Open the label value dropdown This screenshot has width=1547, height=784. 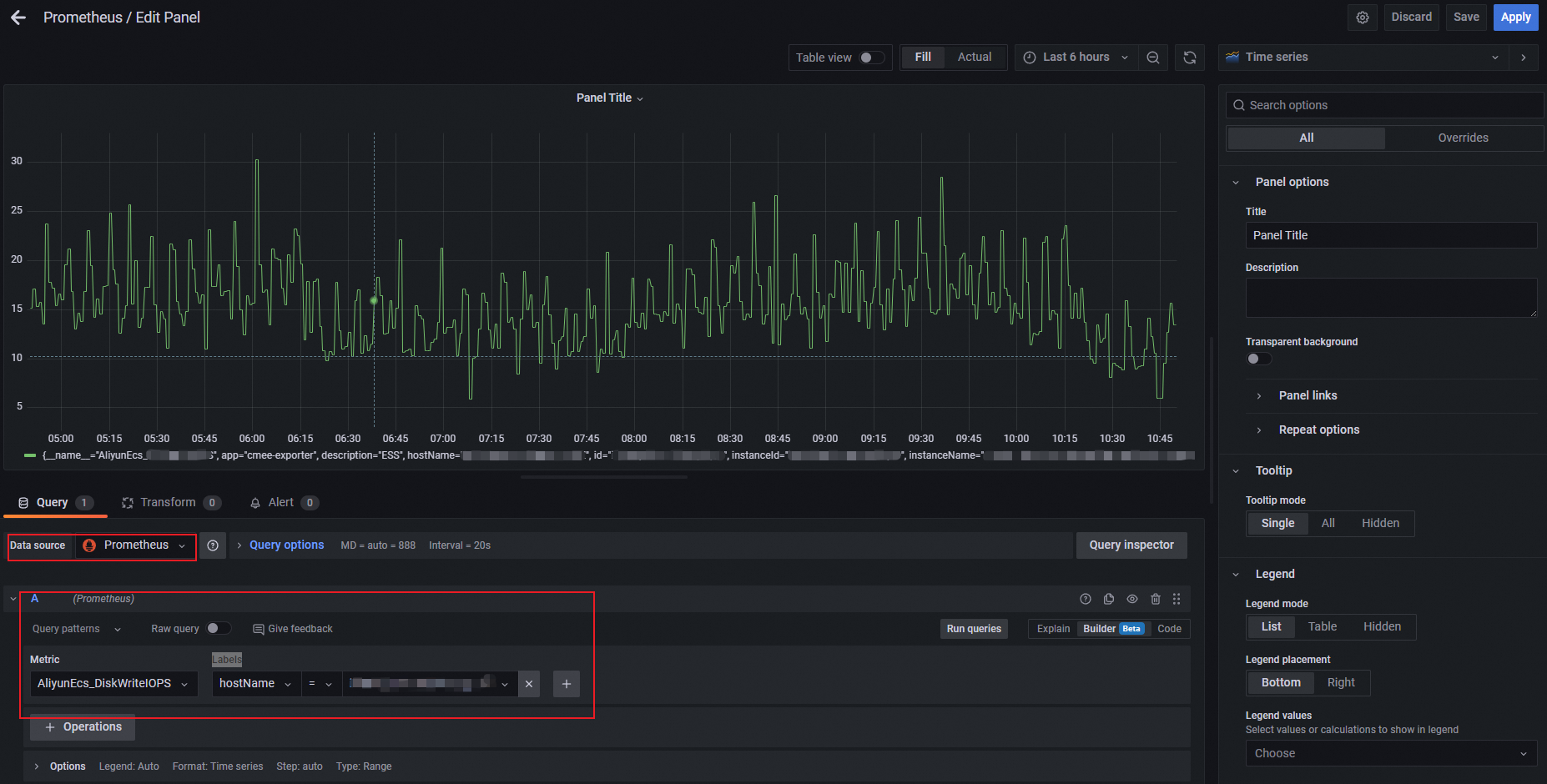click(430, 684)
